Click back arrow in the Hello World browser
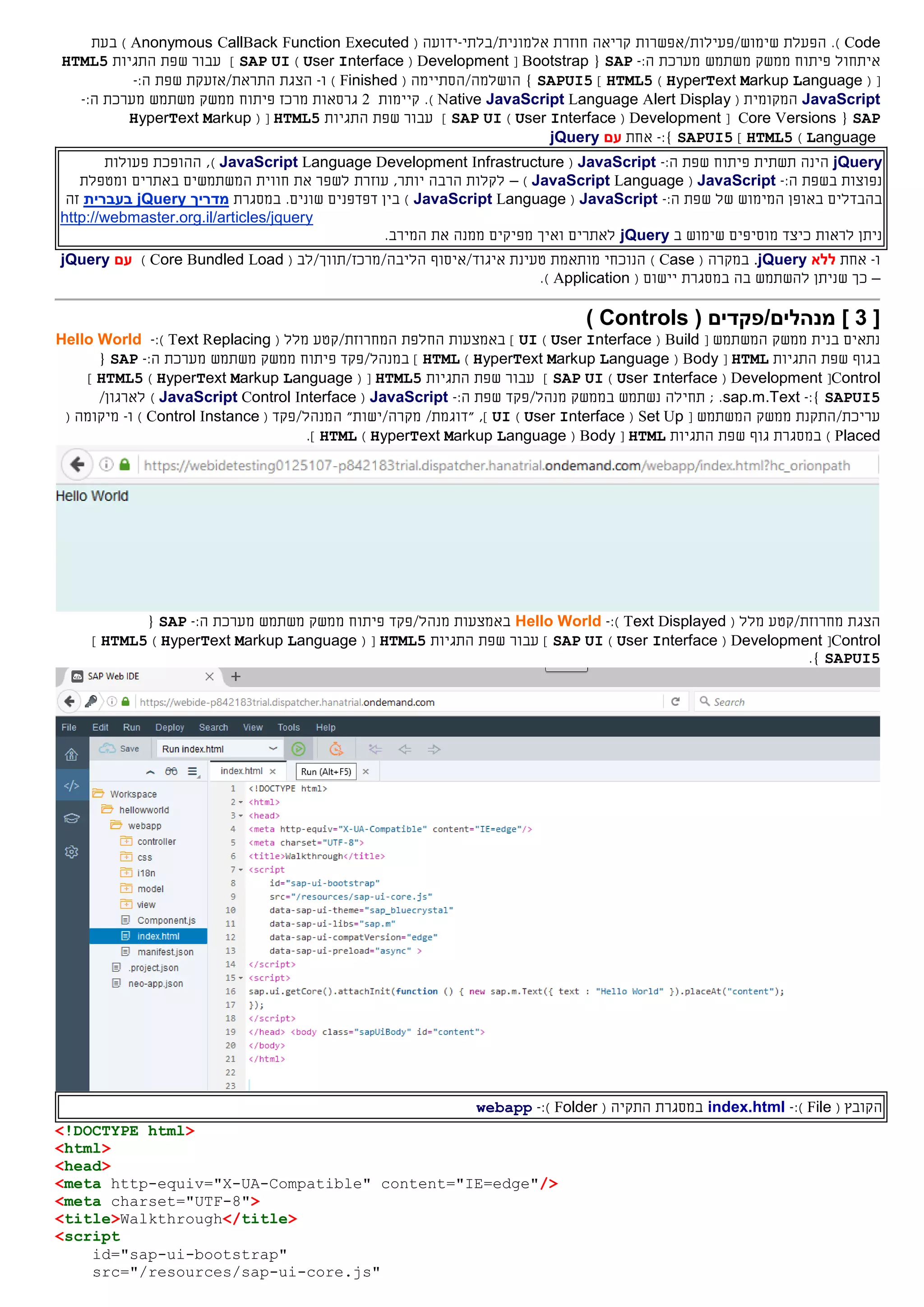 pyautogui.click(x=78, y=464)
